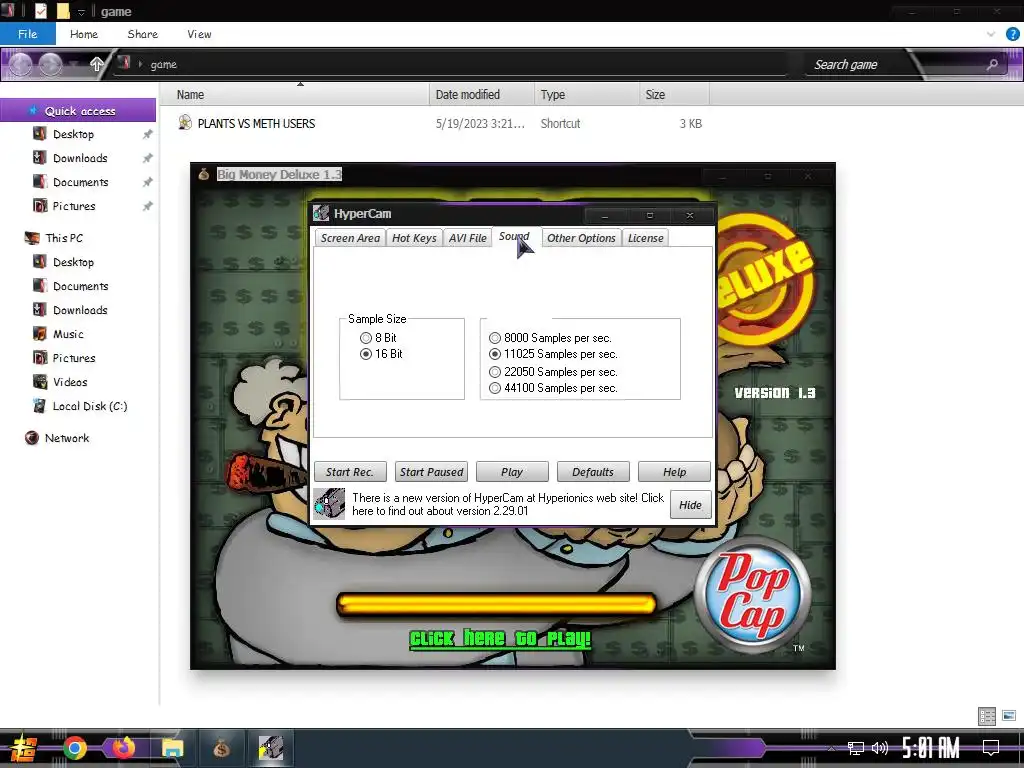Hide the new version notification
The image size is (1024, 768).
pyautogui.click(x=690, y=505)
